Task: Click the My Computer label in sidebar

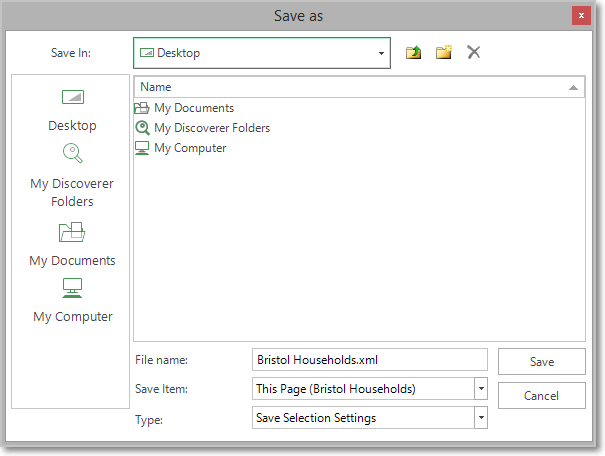Action: pos(73,317)
